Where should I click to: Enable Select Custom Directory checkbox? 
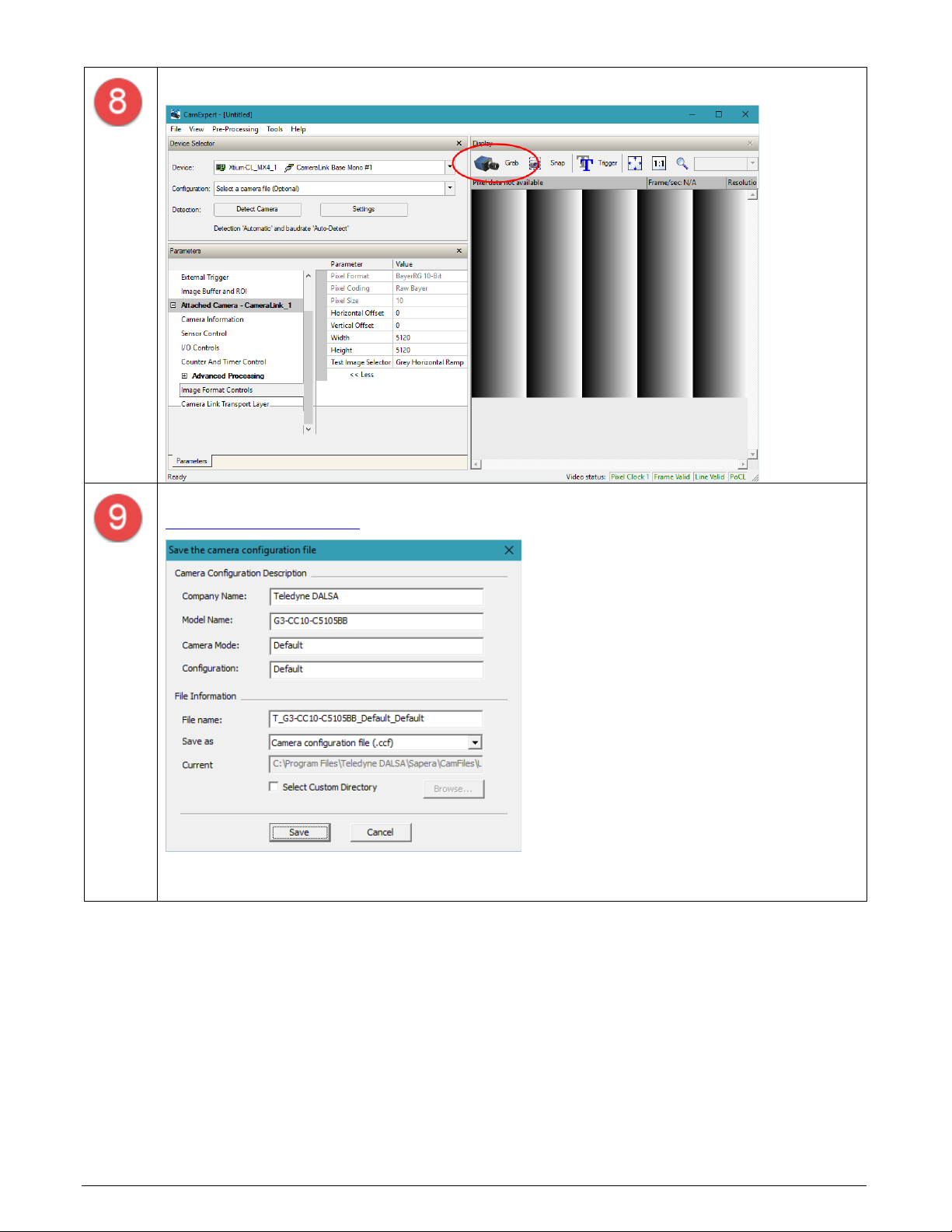[x=274, y=787]
